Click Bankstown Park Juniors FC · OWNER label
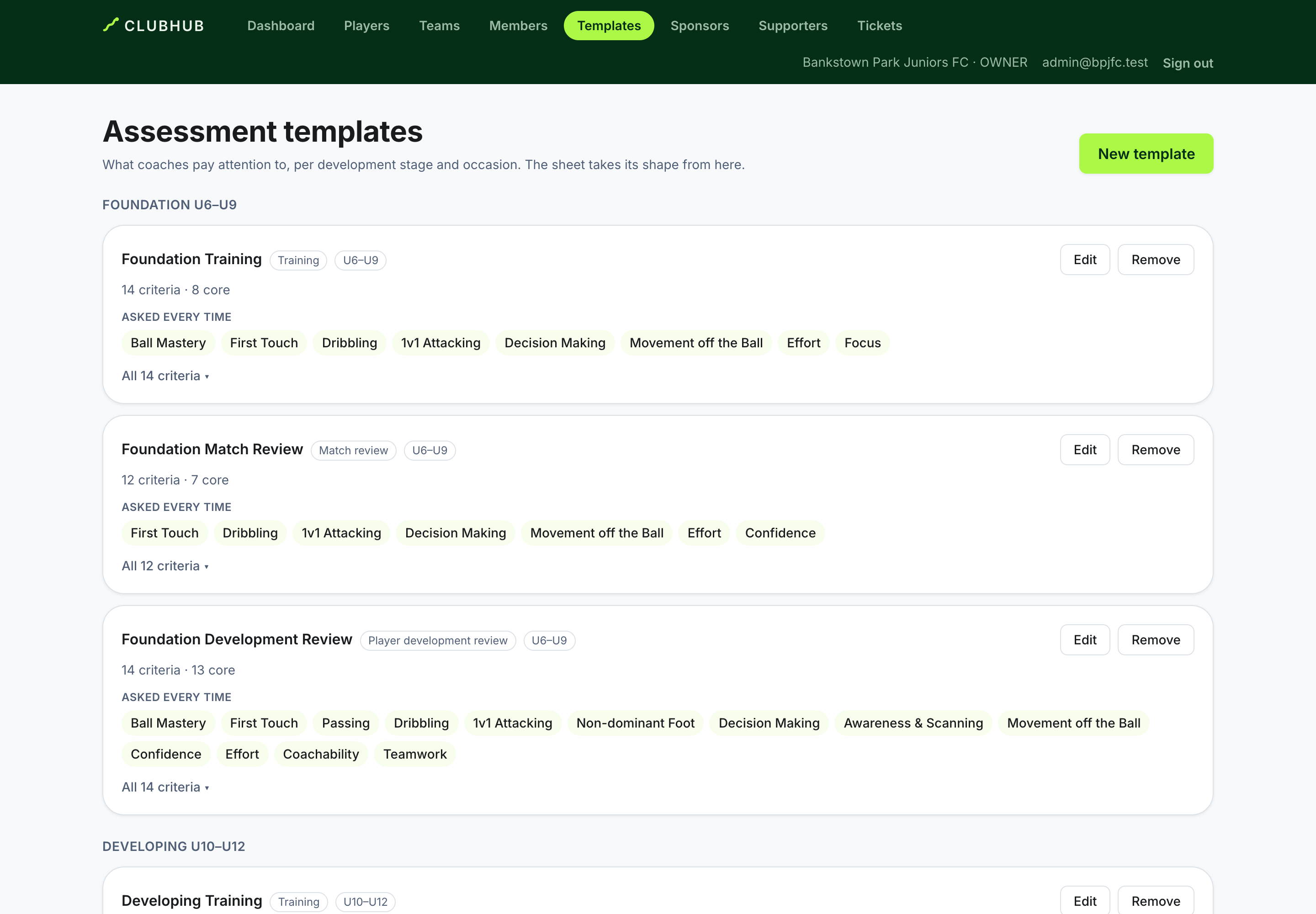 click(x=914, y=63)
